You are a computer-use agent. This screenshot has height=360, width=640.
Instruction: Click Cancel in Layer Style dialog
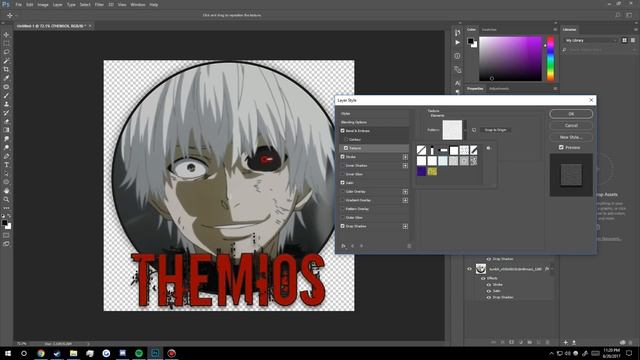click(571, 125)
